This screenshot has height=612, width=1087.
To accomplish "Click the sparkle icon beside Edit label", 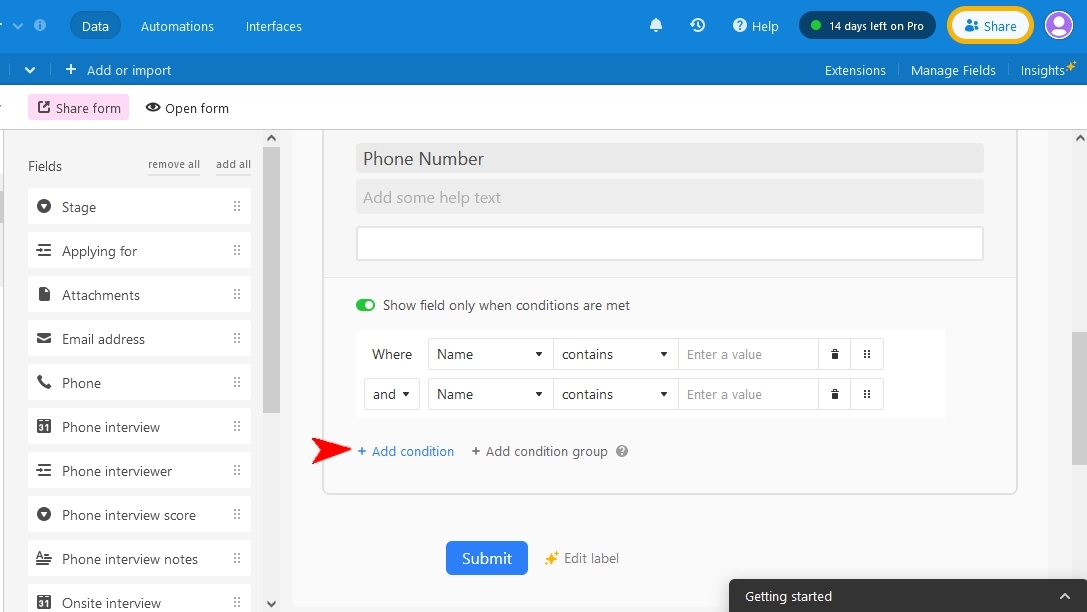I will pos(551,558).
